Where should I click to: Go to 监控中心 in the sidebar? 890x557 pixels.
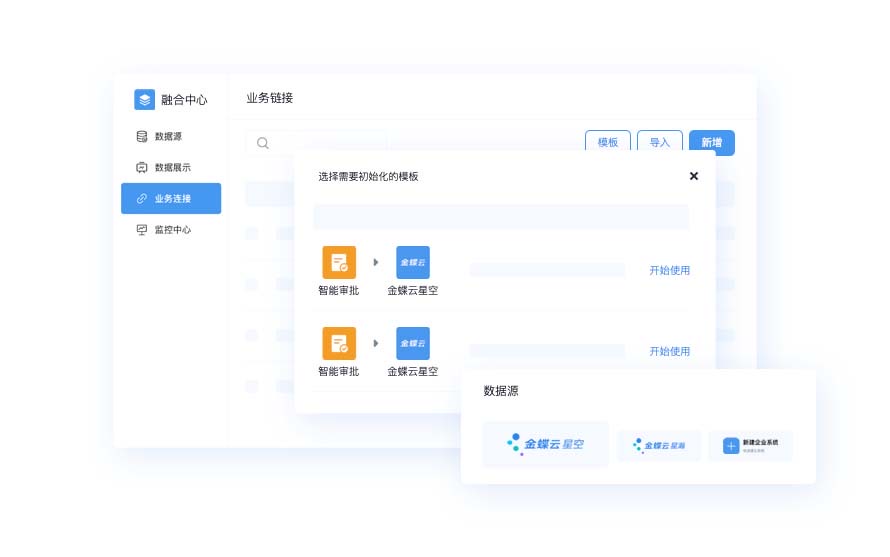click(171, 229)
